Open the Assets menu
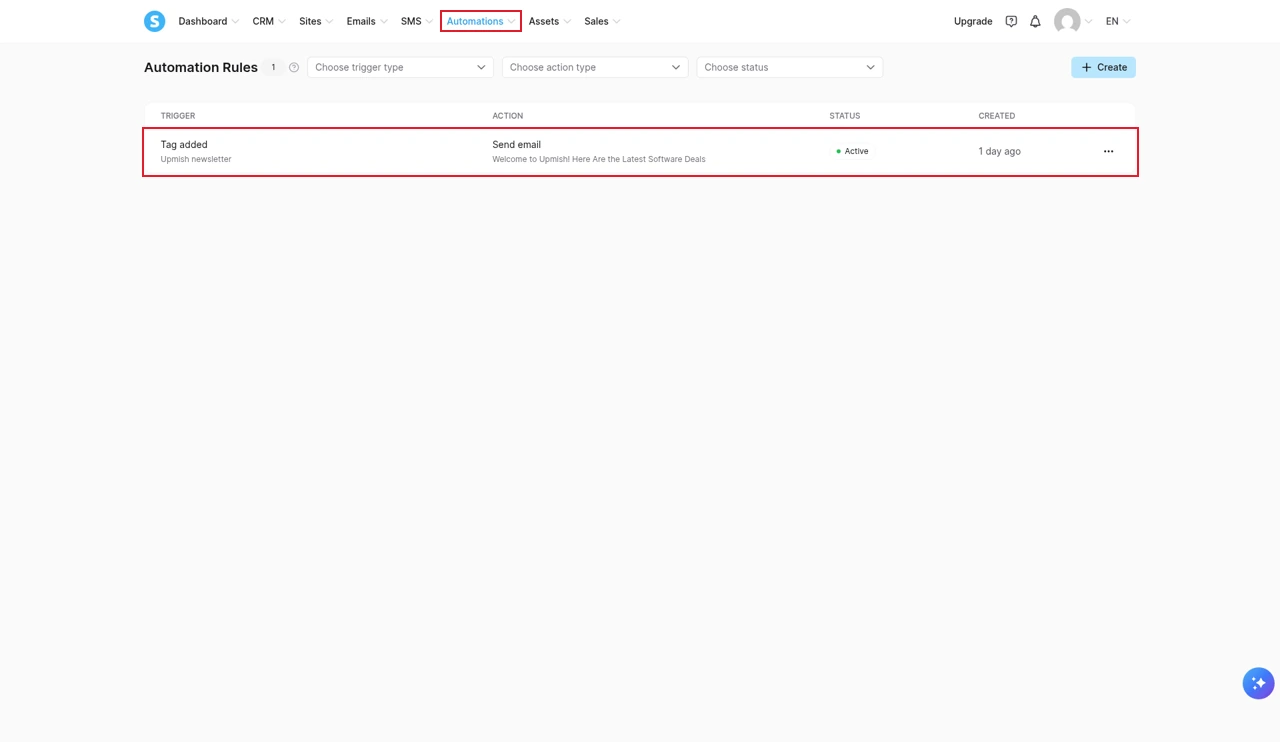1280x742 pixels. [x=550, y=21]
